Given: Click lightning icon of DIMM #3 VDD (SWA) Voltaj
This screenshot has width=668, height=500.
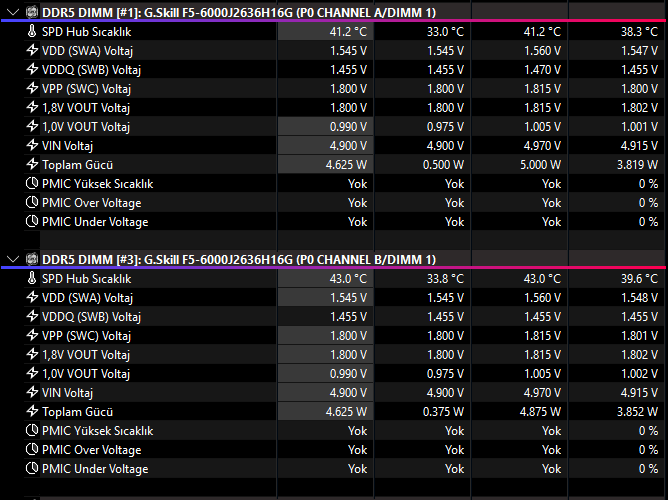Looking at the screenshot, I should (x=32, y=297).
